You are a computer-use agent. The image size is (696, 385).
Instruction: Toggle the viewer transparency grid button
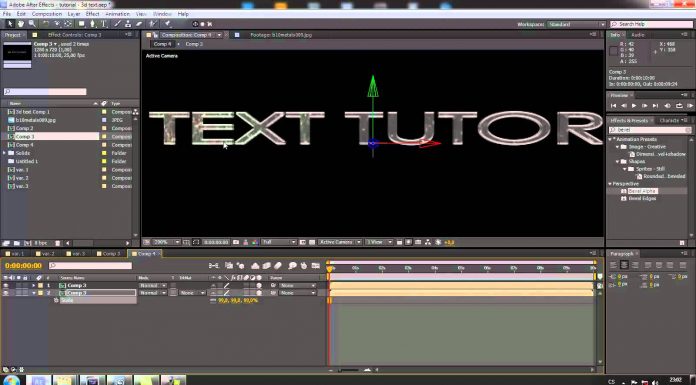(x=312, y=242)
